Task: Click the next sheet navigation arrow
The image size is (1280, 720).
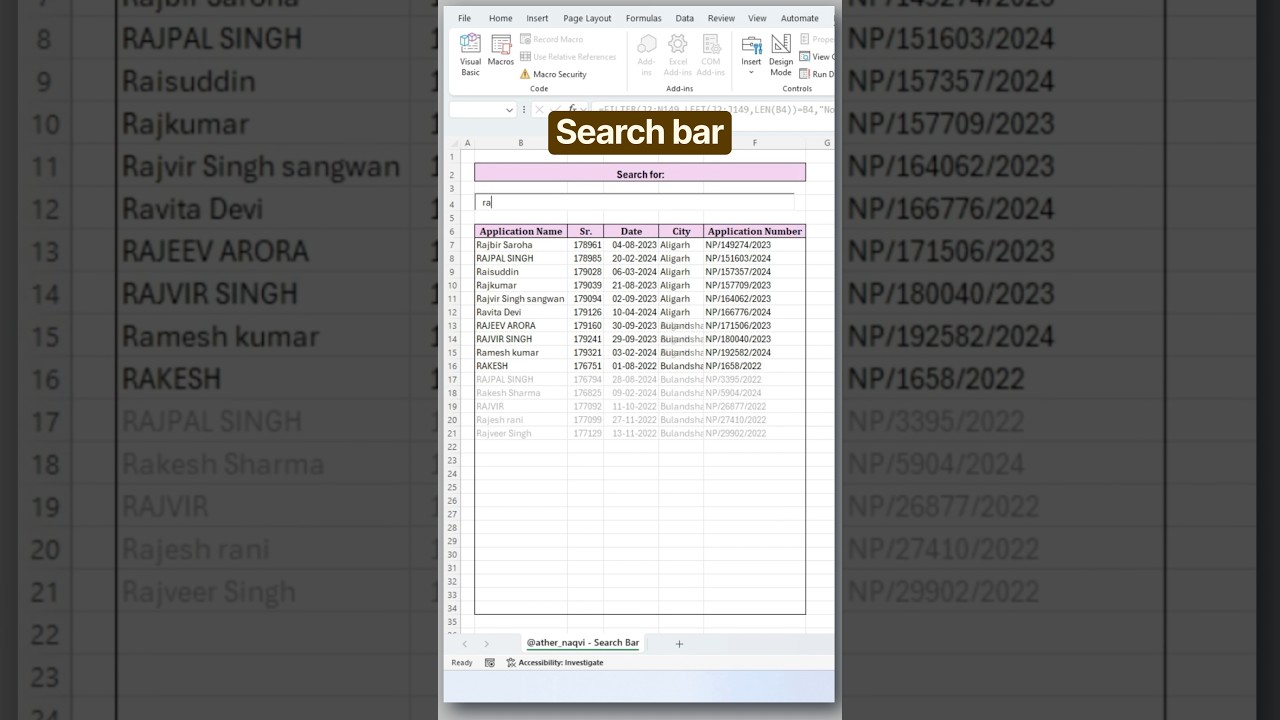Action: click(486, 644)
